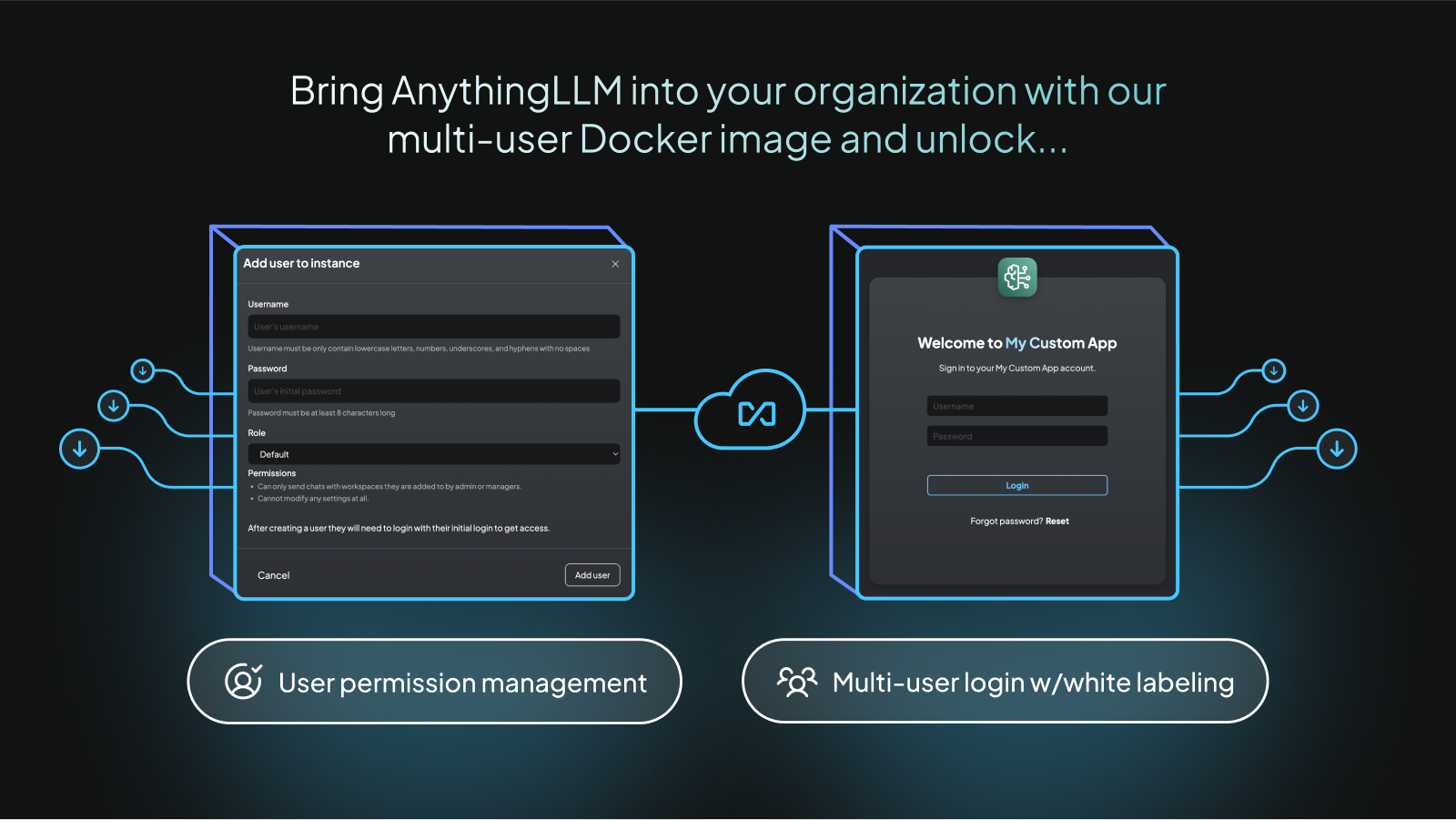Viewport: 1456px width, 820px height.
Task: Click the Username field in Add user dialog
Action: 433,327
